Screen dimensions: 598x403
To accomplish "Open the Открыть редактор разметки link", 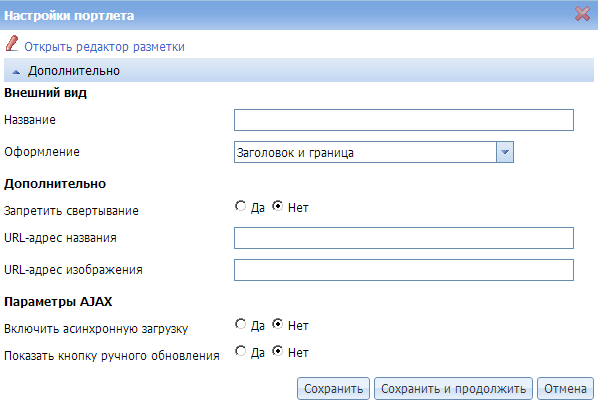I will point(104,47).
